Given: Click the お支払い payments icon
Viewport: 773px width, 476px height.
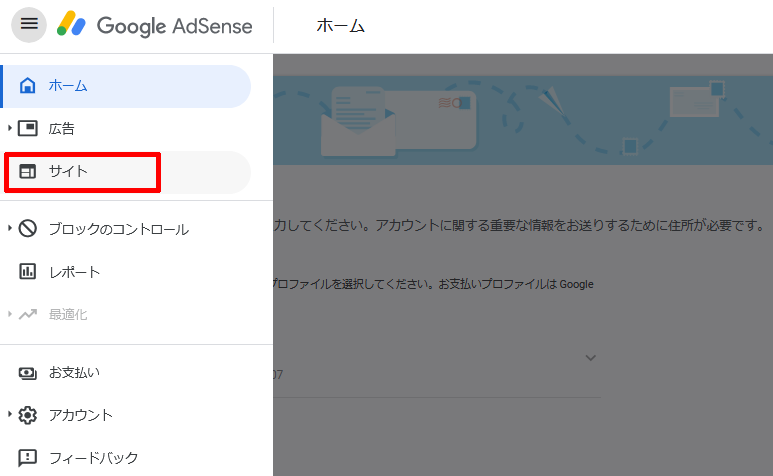Looking at the screenshot, I should pos(28,373).
